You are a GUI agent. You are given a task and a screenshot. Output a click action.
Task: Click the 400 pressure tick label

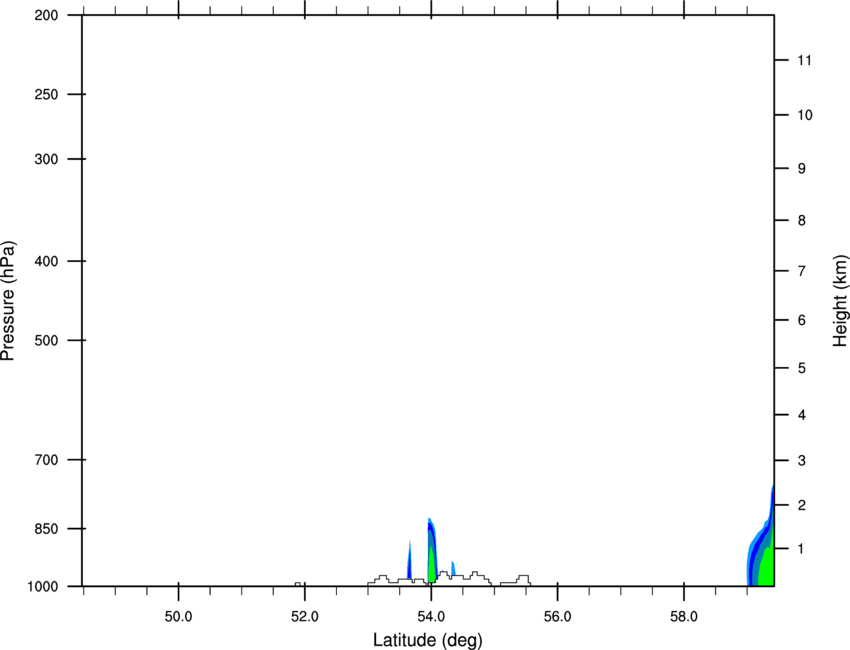click(x=46, y=261)
